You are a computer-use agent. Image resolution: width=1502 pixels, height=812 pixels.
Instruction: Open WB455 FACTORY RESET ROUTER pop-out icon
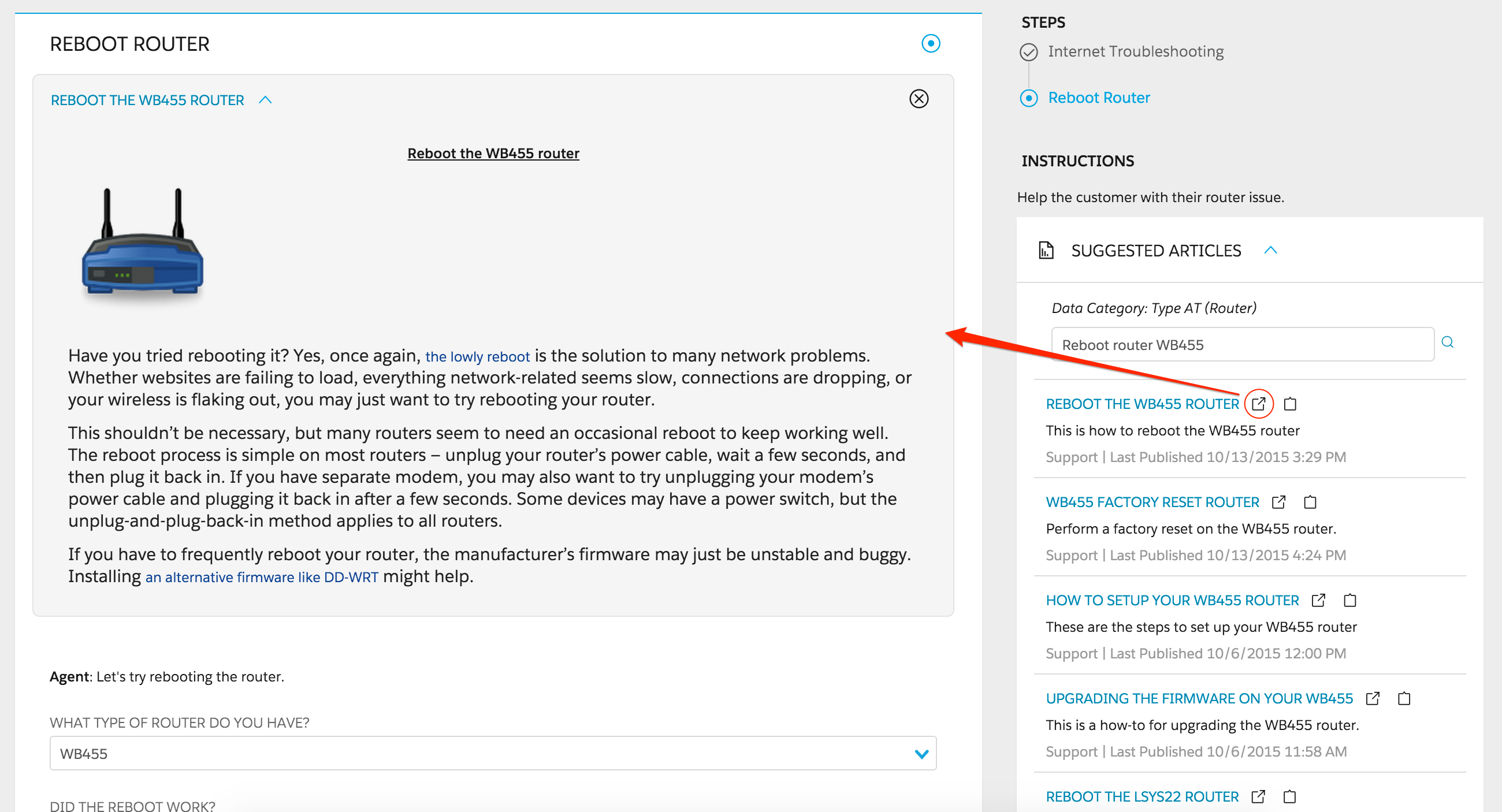[1278, 502]
